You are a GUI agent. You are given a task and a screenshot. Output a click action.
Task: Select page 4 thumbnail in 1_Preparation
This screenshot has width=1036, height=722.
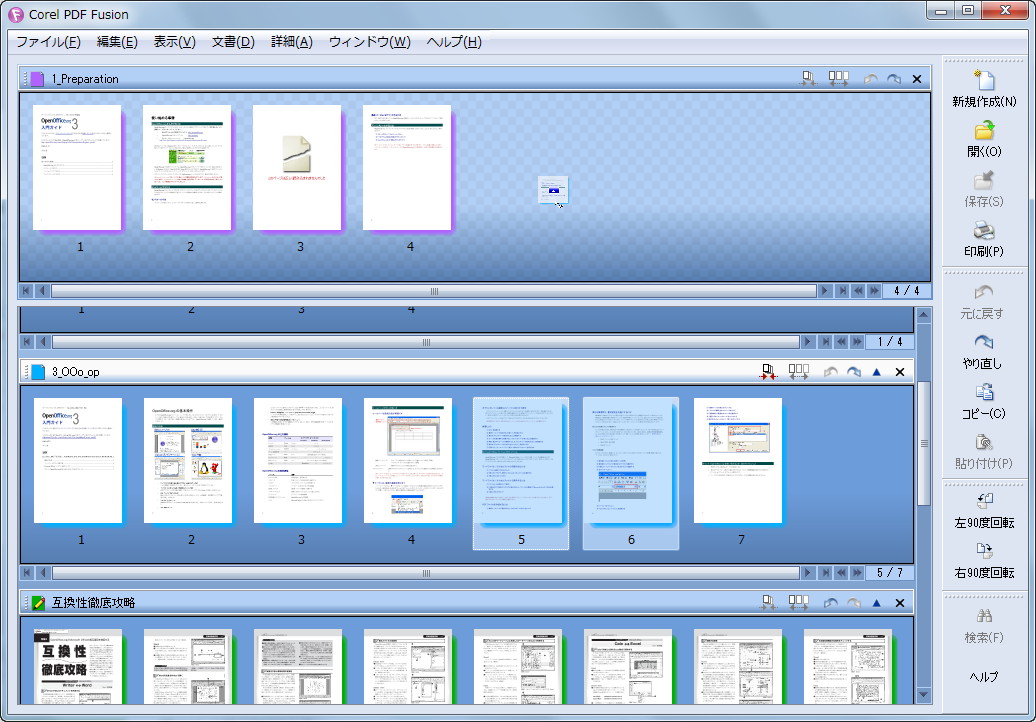click(x=407, y=168)
